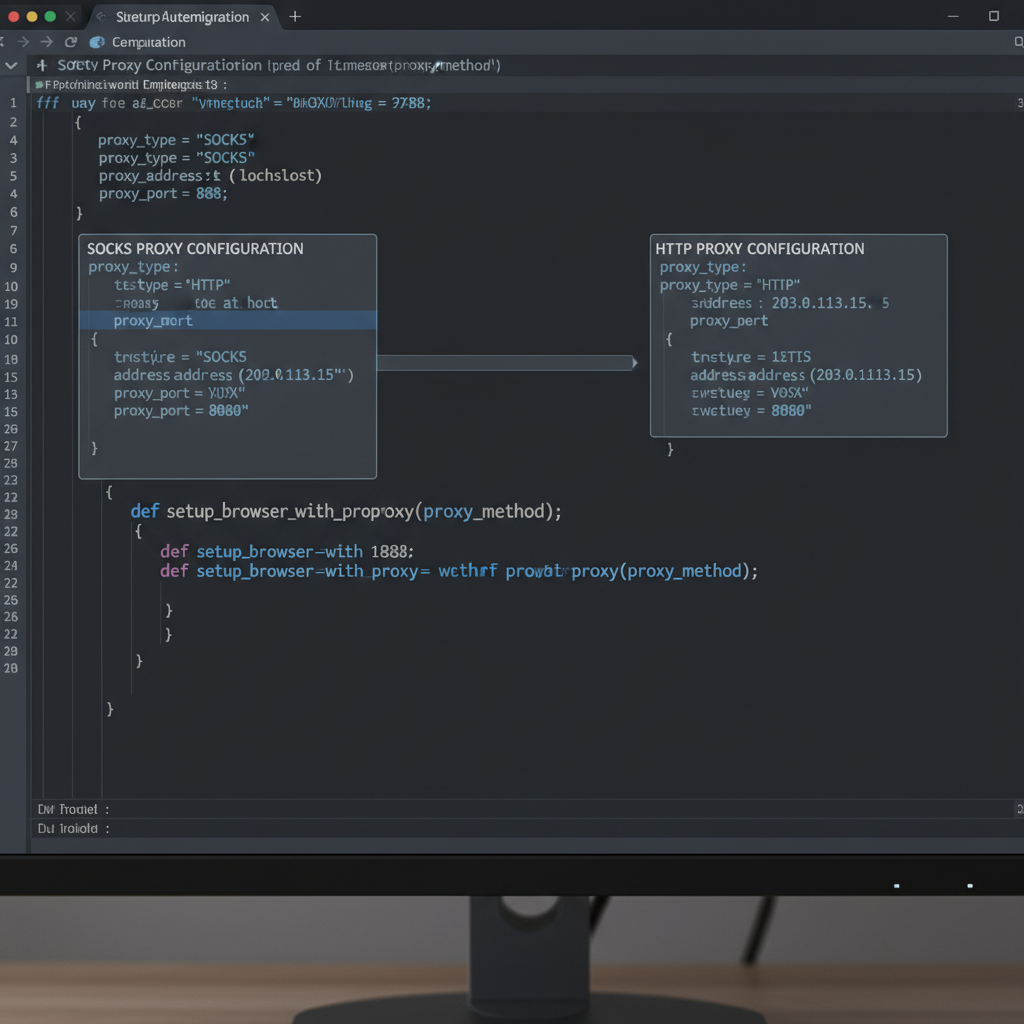Click the plus icon beside Proxy Configuration heading
Viewport: 1024px width, 1024px height.
pyautogui.click(x=40, y=64)
